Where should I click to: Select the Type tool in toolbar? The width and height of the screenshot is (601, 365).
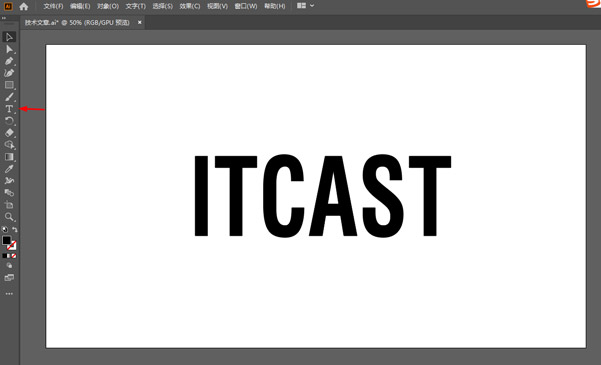(x=9, y=109)
